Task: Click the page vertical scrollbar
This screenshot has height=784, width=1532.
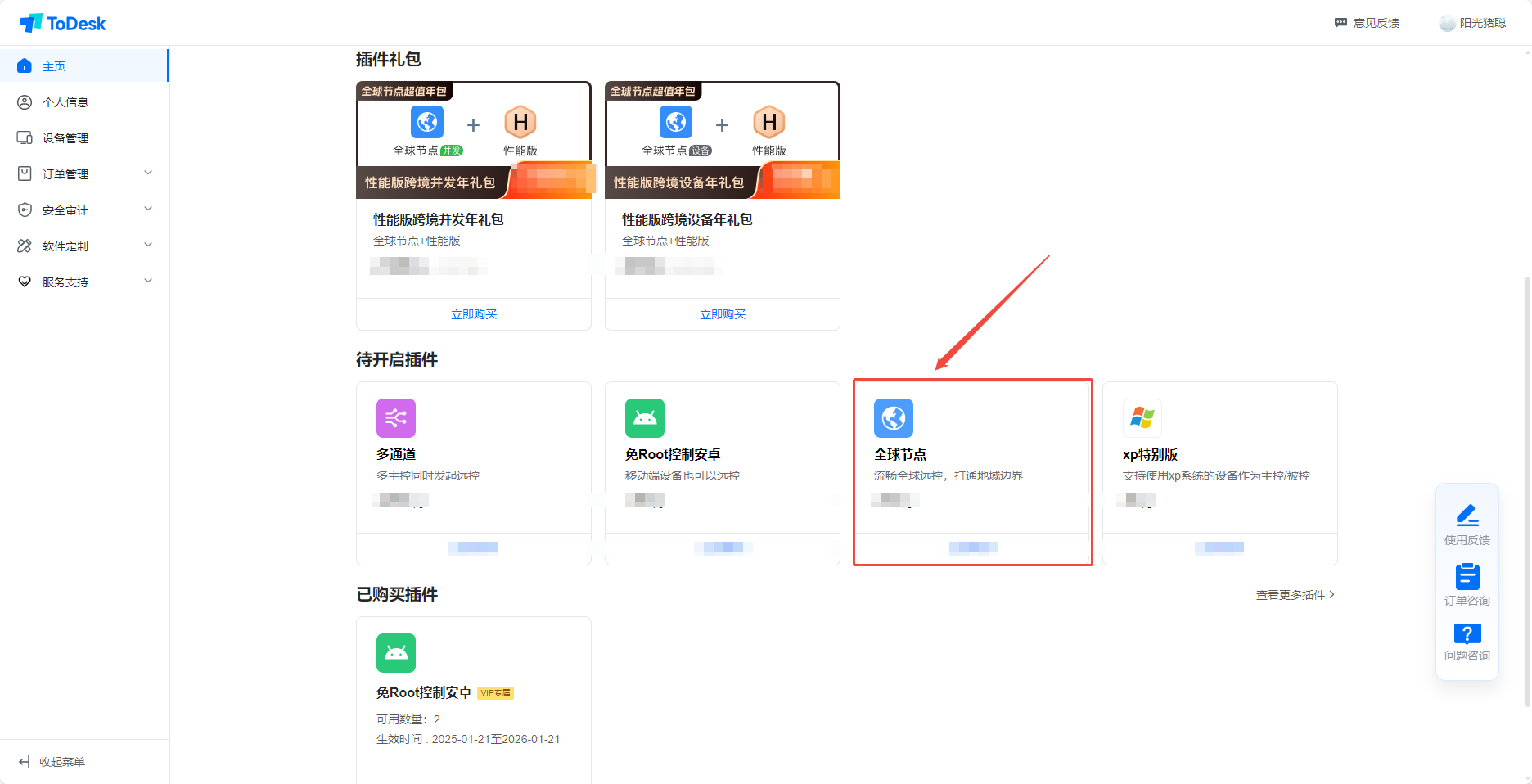Action: pyautogui.click(x=1527, y=491)
